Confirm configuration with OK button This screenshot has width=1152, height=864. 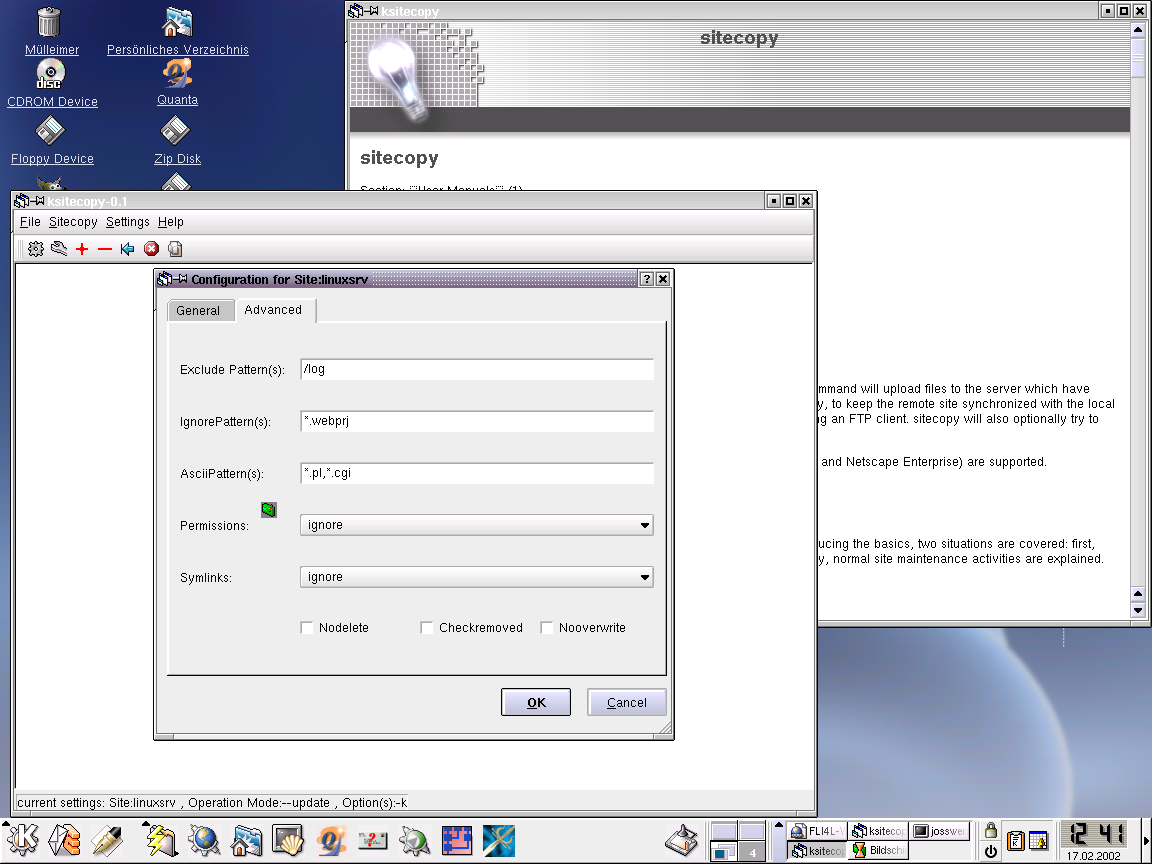(x=536, y=702)
